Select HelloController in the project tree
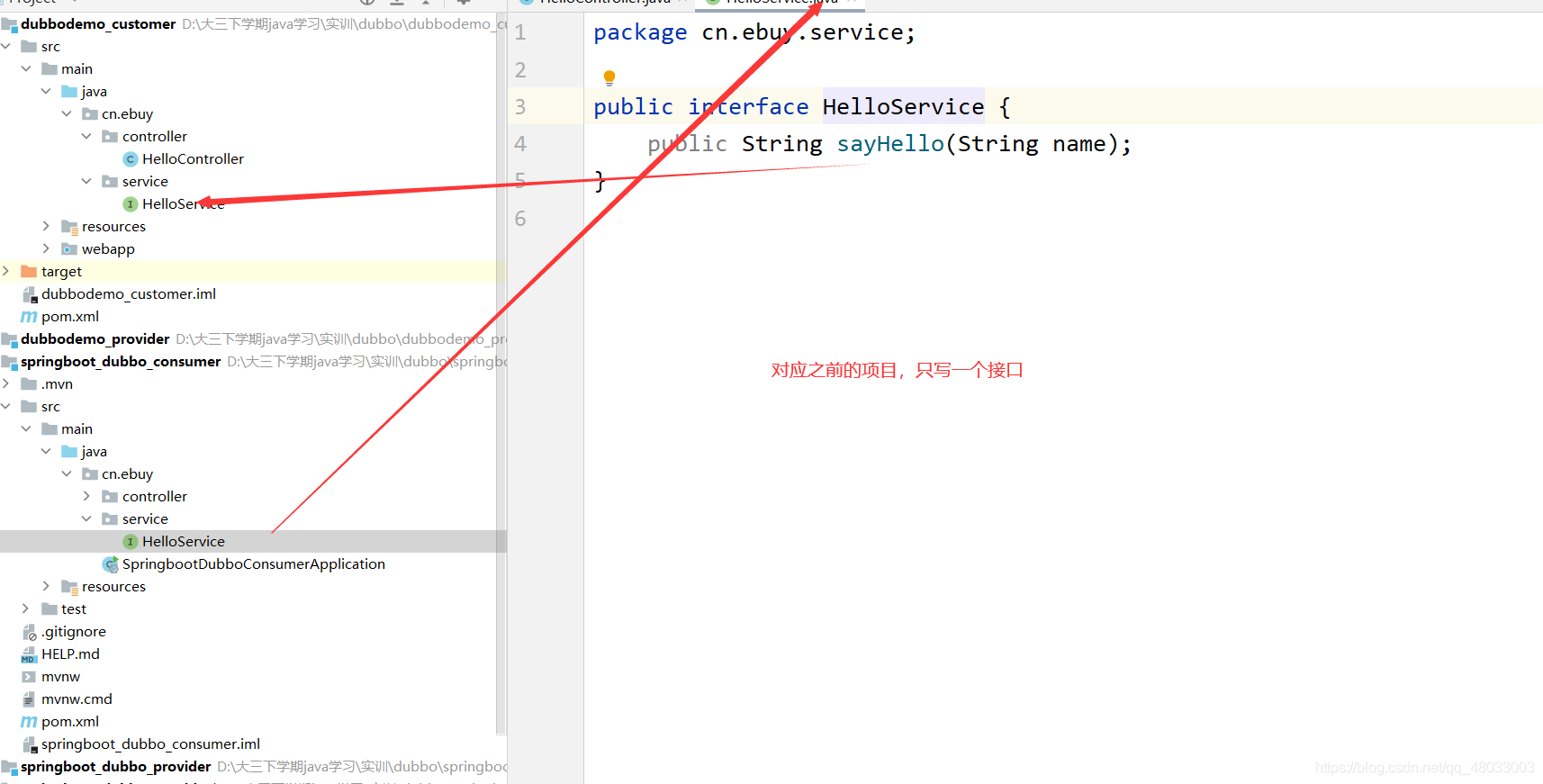 click(x=193, y=159)
